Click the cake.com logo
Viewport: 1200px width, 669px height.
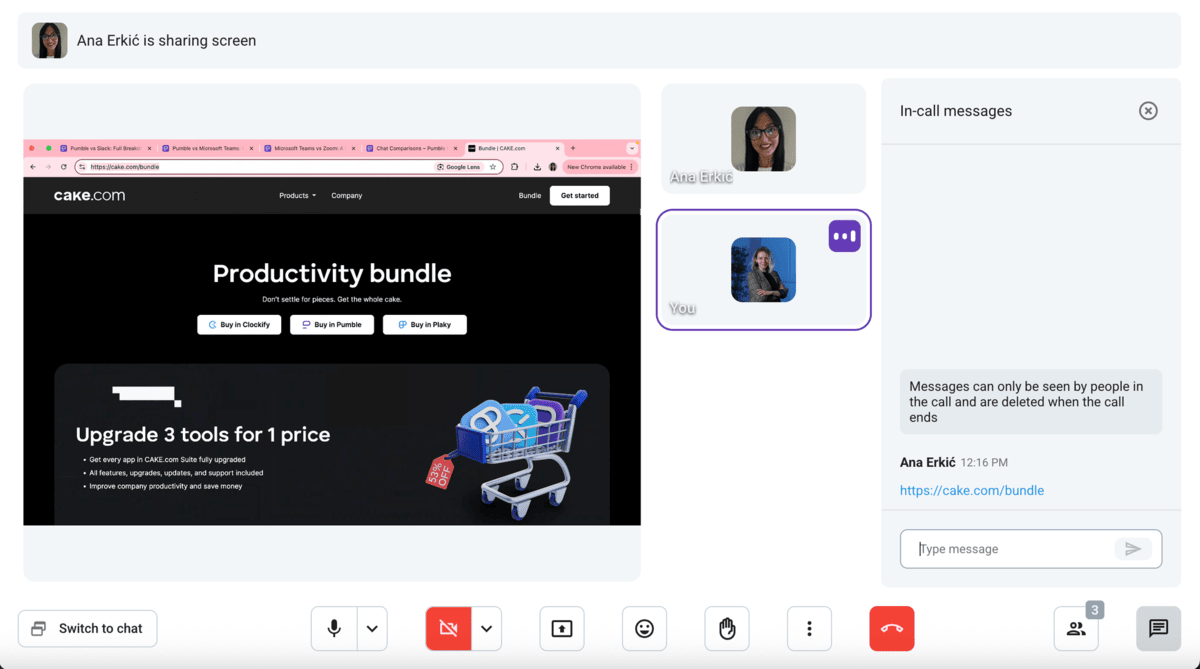[89, 196]
